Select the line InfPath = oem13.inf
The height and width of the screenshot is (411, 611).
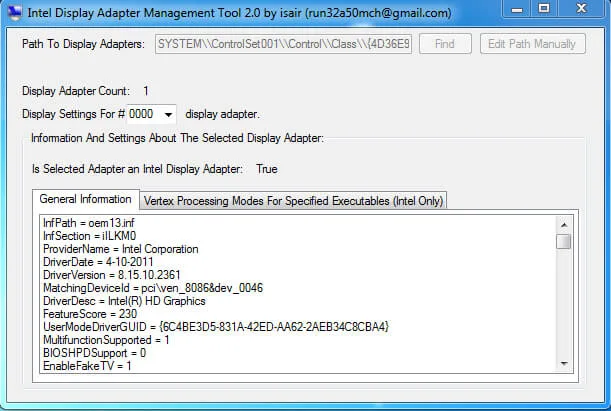point(89,223)
